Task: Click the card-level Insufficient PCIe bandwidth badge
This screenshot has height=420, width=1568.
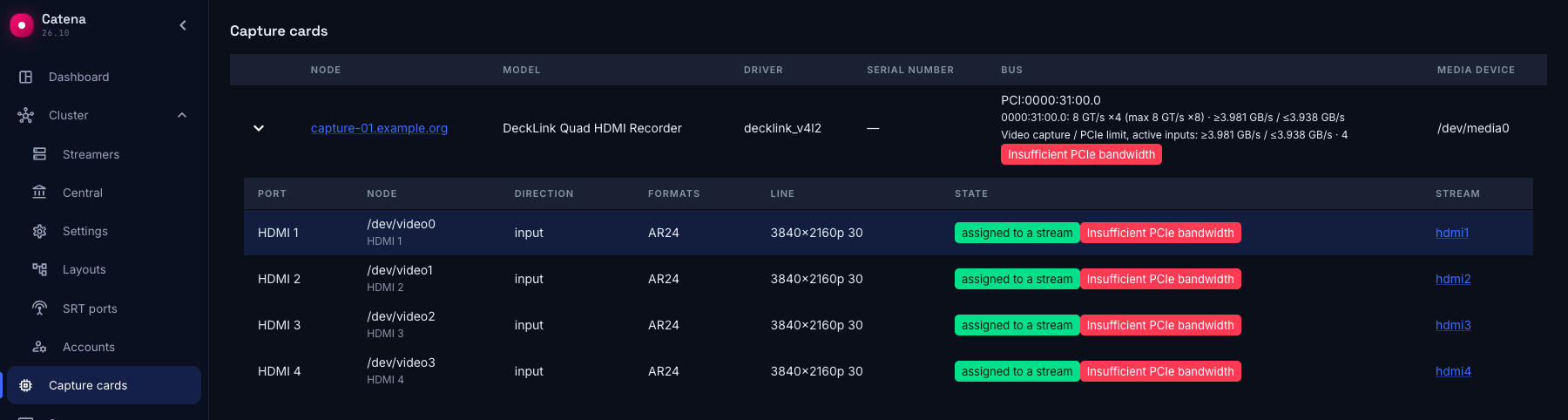Action: click(x=1081, y=154)
